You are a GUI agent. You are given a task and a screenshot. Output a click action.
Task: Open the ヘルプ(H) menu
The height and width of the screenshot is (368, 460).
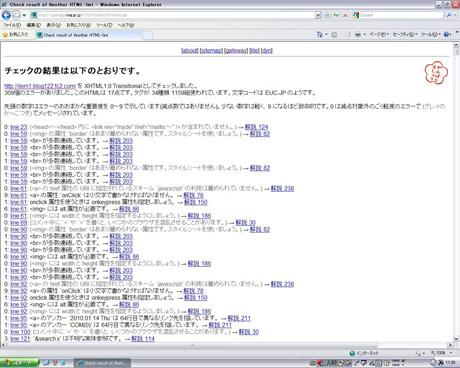(x=126, y=25)
